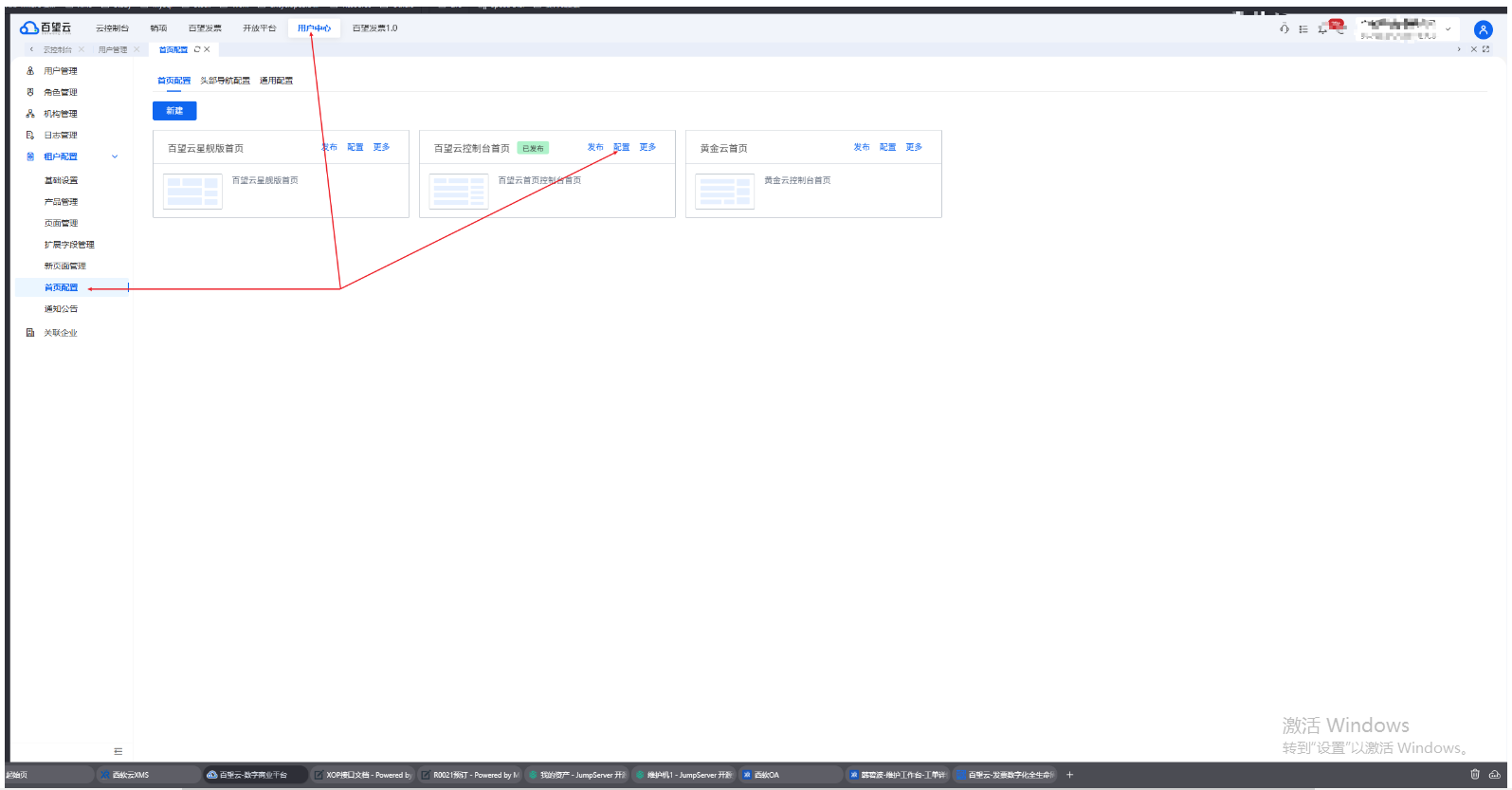Click the 百望云 cloud logo
This screenshot has height=790, width=1512.
(46, 28)
